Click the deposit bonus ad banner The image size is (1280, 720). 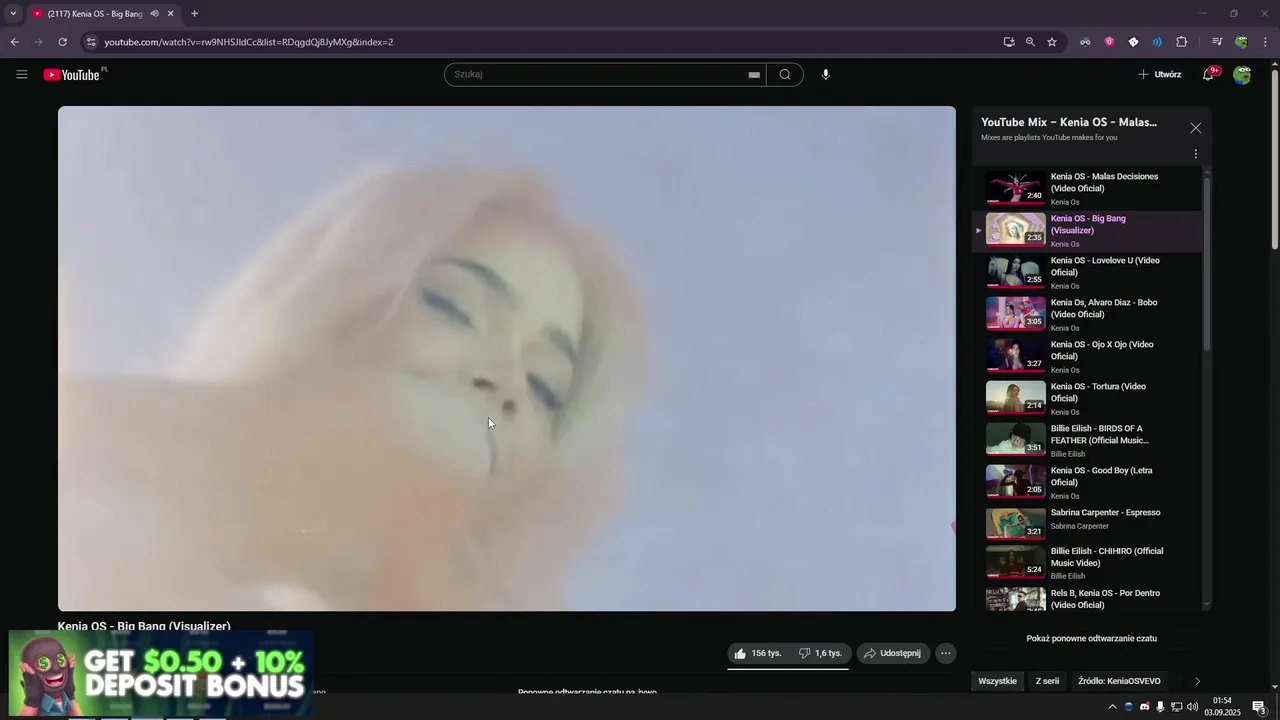tap(161, 674)
